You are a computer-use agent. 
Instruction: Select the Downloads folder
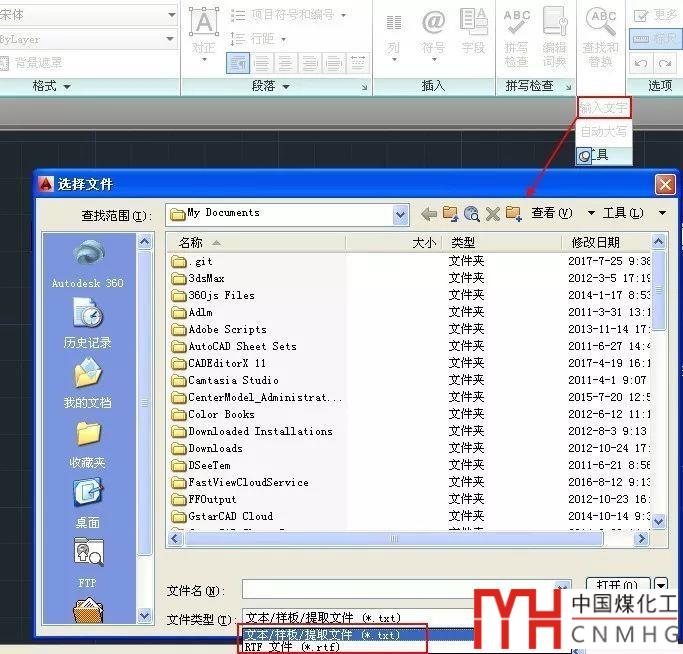click(x=207, y=448)
